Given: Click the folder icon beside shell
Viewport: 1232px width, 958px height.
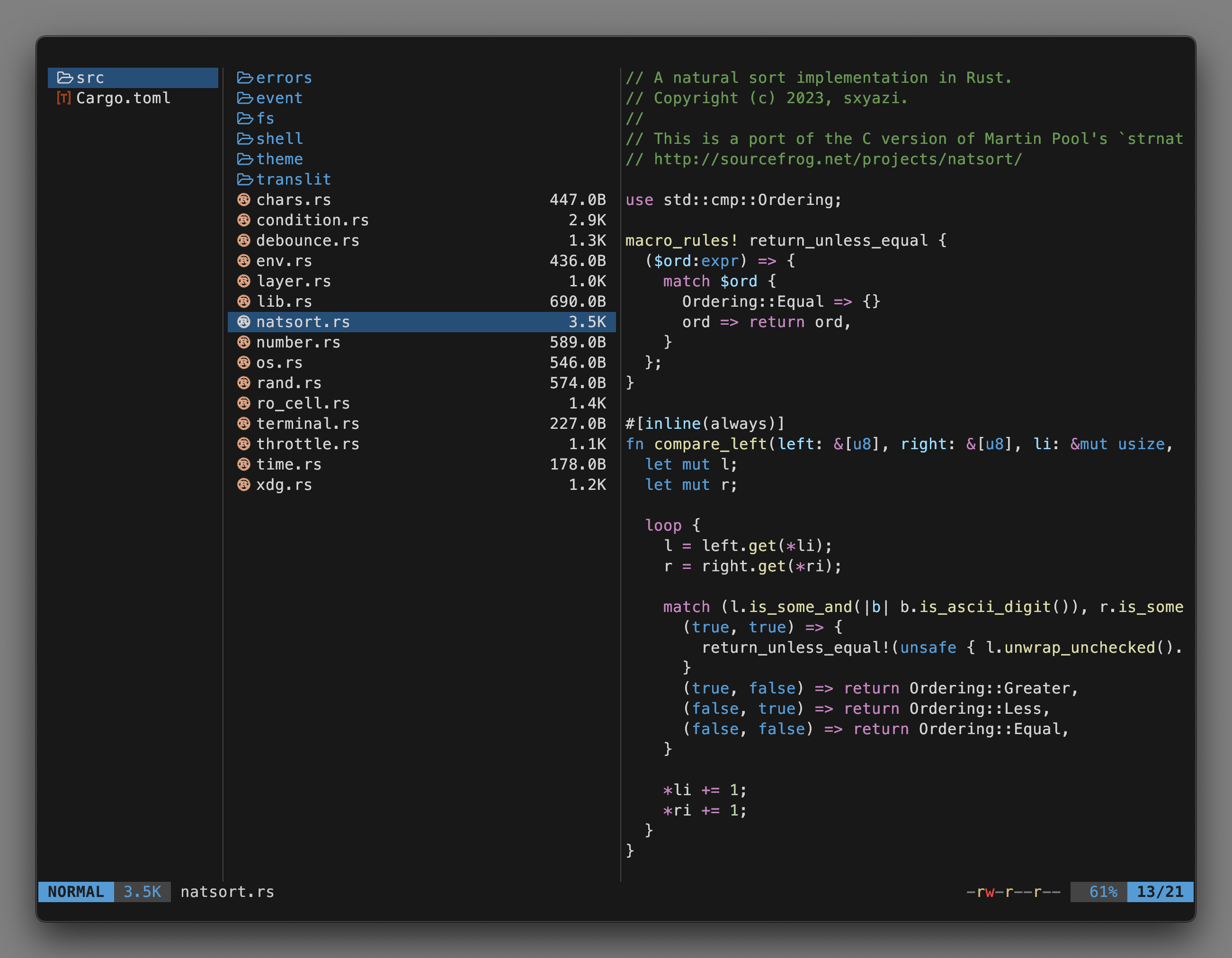Looking at the screenshot, I should 245,139.
